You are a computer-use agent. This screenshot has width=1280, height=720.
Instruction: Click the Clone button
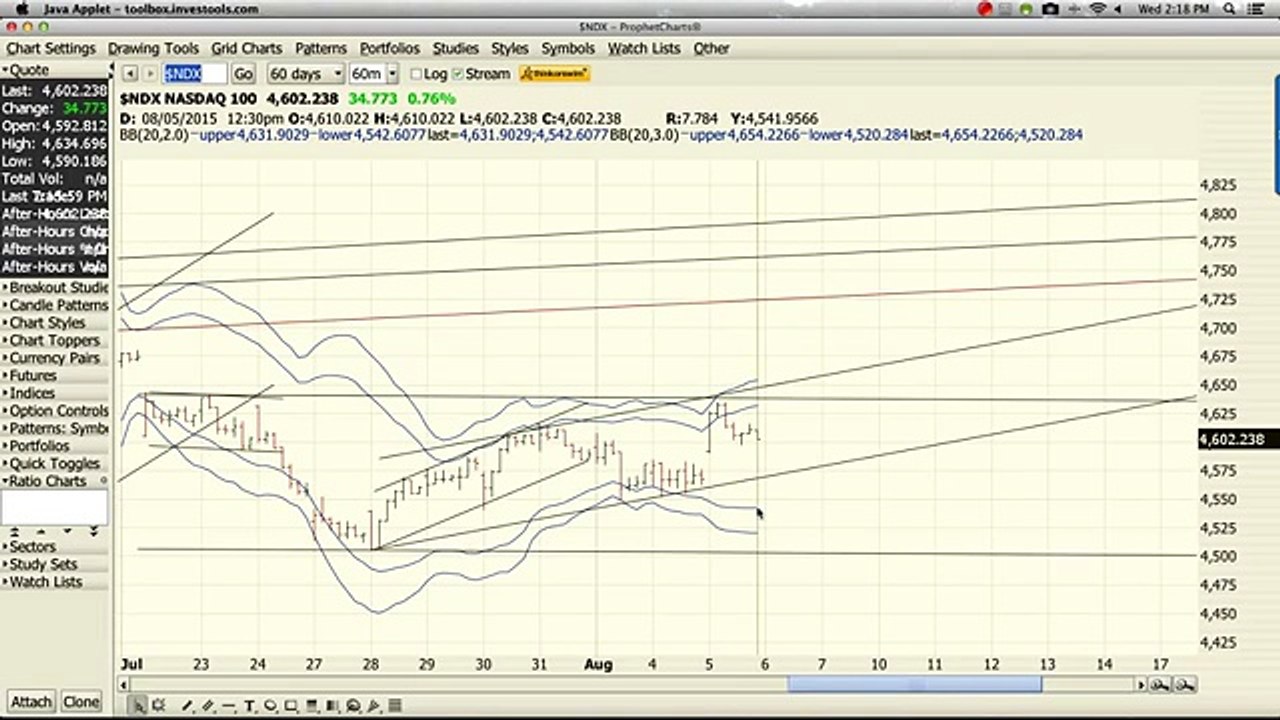tap(81, 701)
